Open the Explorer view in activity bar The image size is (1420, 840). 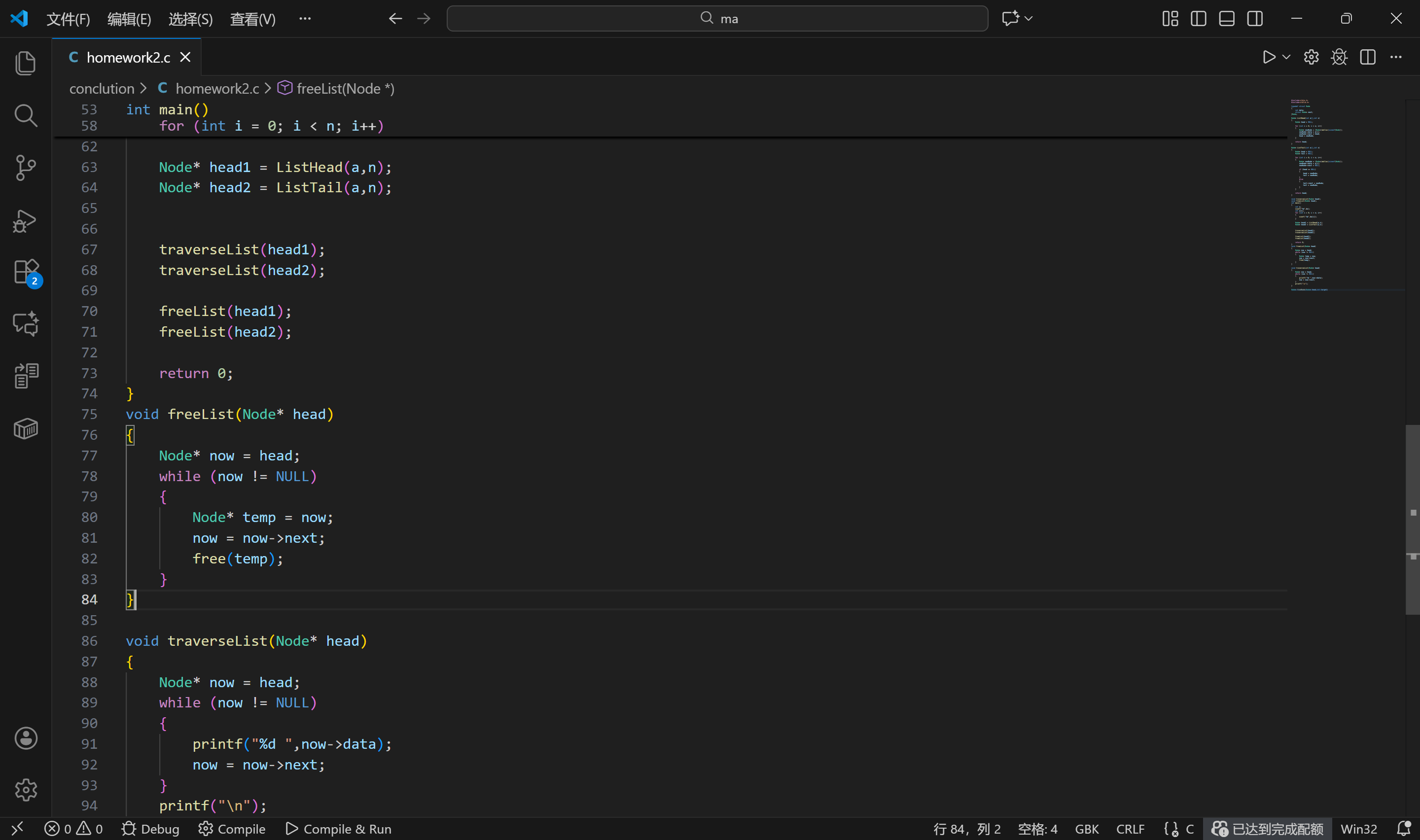[26, 63]
